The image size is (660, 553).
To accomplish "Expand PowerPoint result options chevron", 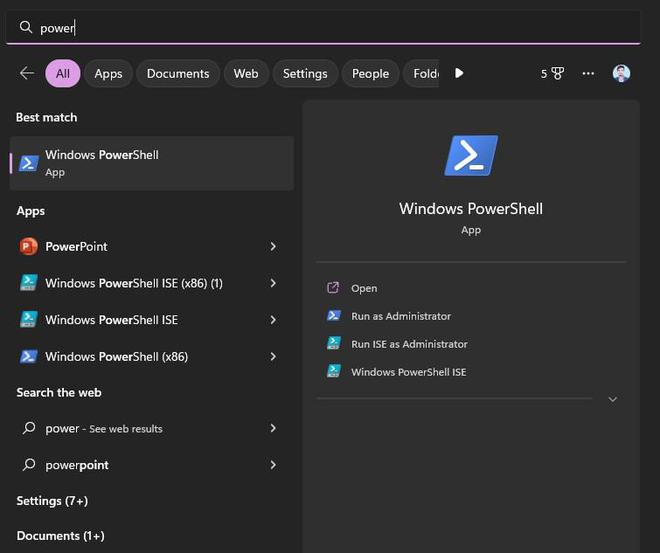I will pos(273,246).
